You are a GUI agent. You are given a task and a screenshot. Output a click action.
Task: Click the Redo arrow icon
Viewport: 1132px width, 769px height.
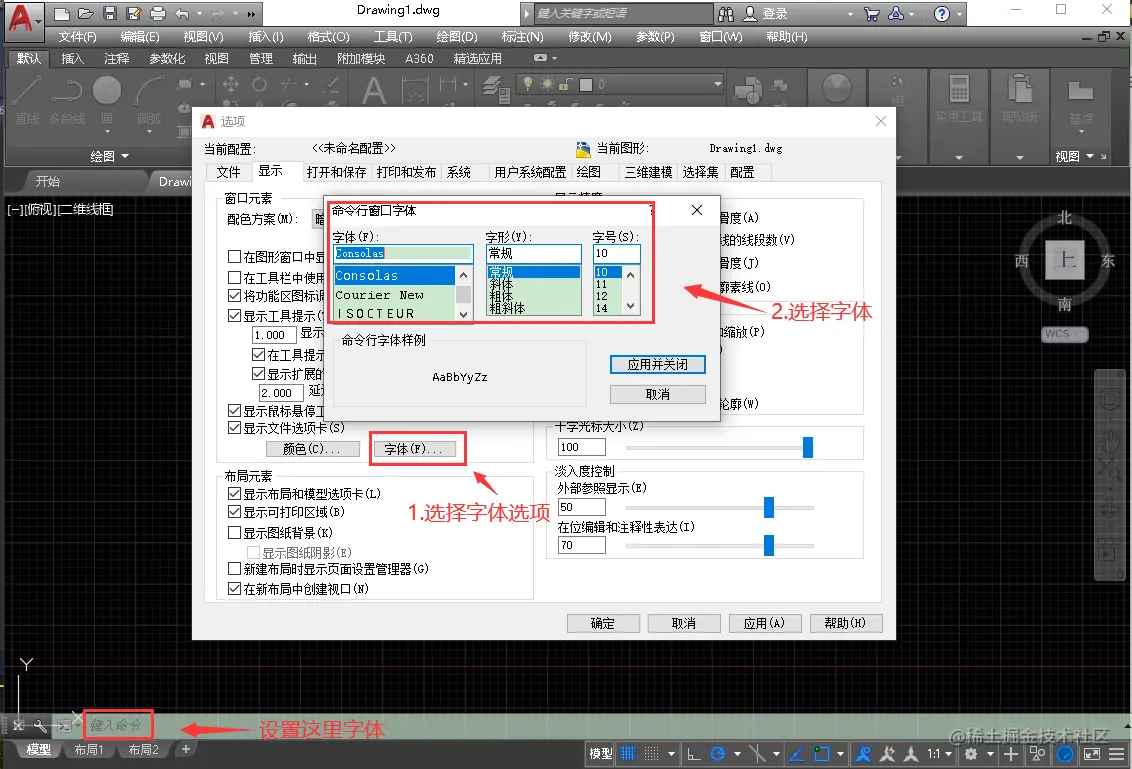point(218,13)
